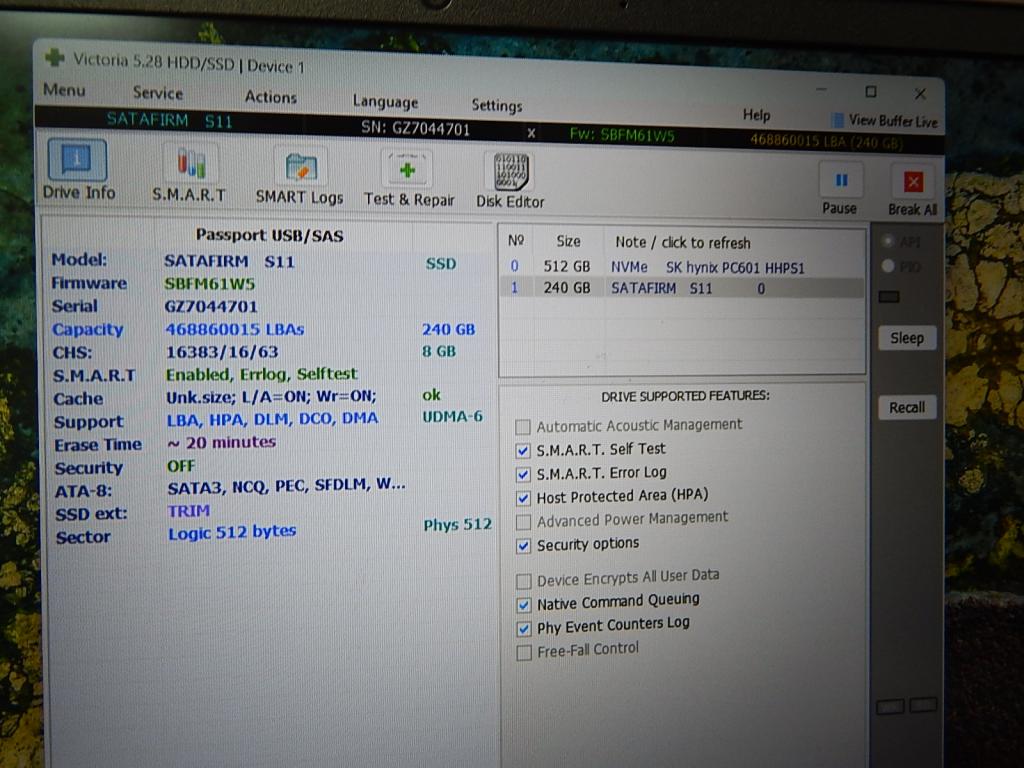This screenshot has width=1024, height=768.
Task: Toggle Advanced Power Management checkbox
Action: [x=523, y=522]
